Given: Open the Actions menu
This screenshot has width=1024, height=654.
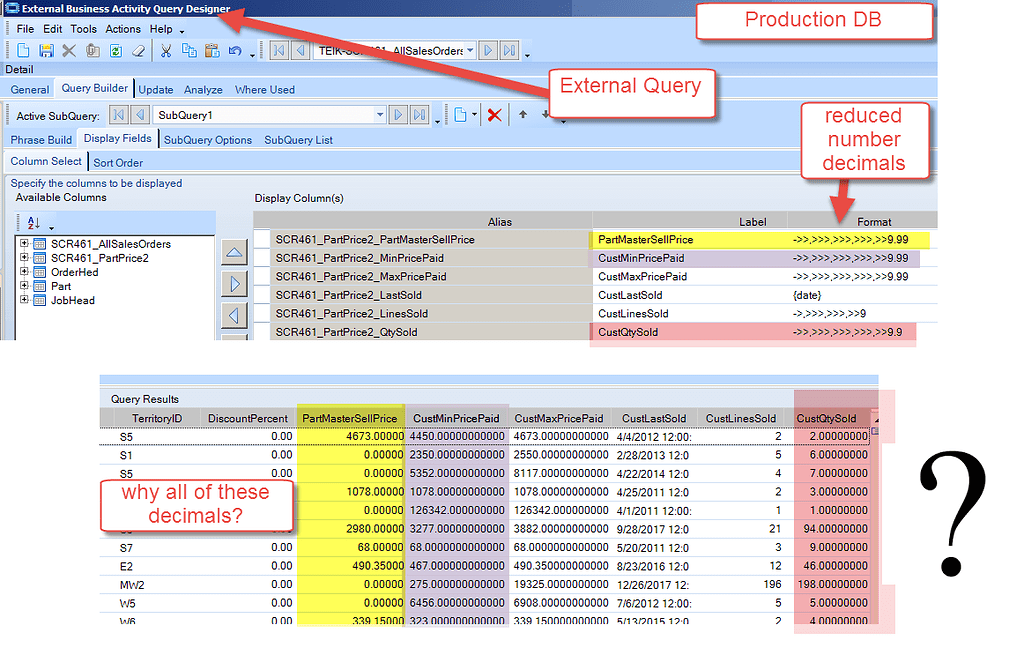Looking at the screenshot, I should [x=123, y=29].
